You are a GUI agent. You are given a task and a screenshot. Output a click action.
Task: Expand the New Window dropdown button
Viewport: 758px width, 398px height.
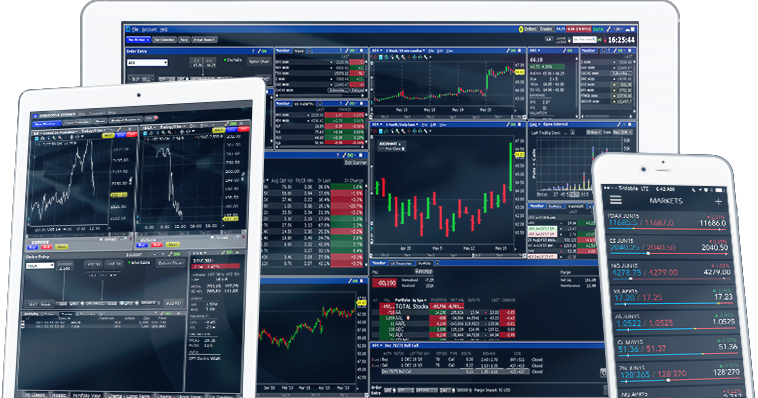click(138, 40)
